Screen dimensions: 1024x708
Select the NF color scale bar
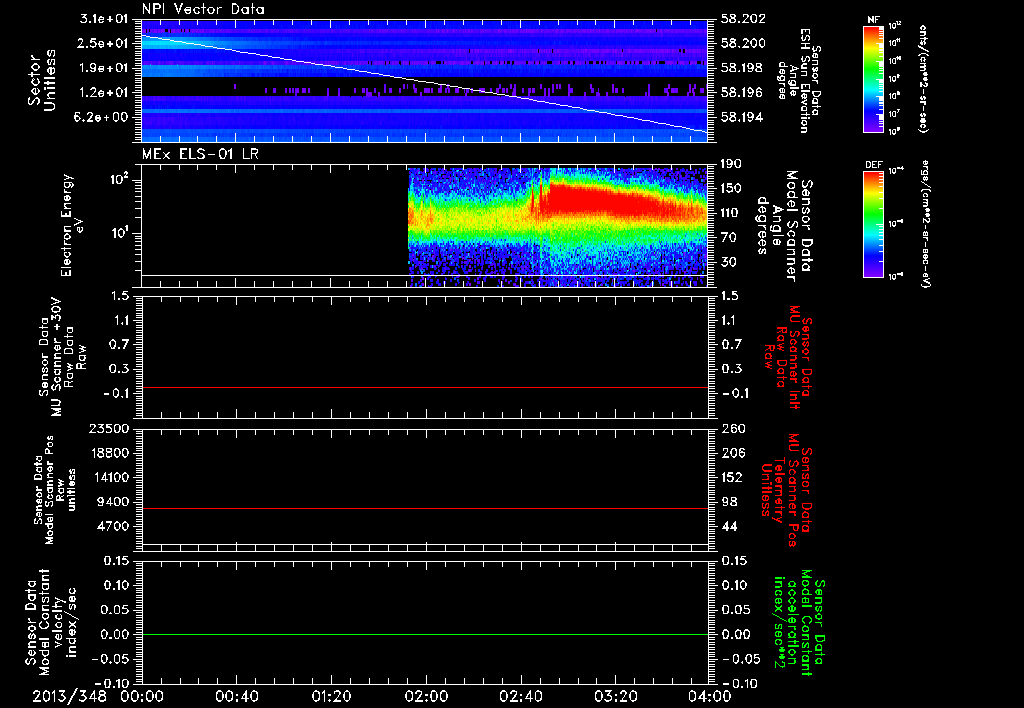click(873, 78)
